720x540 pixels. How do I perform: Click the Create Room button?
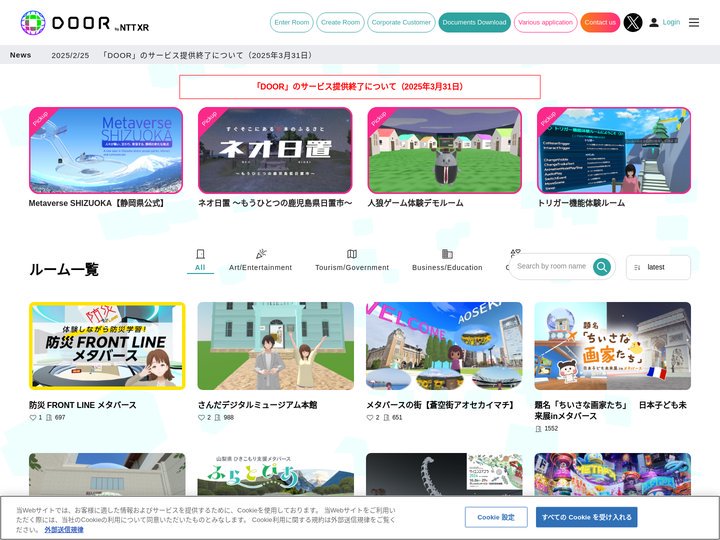point(340,22)
